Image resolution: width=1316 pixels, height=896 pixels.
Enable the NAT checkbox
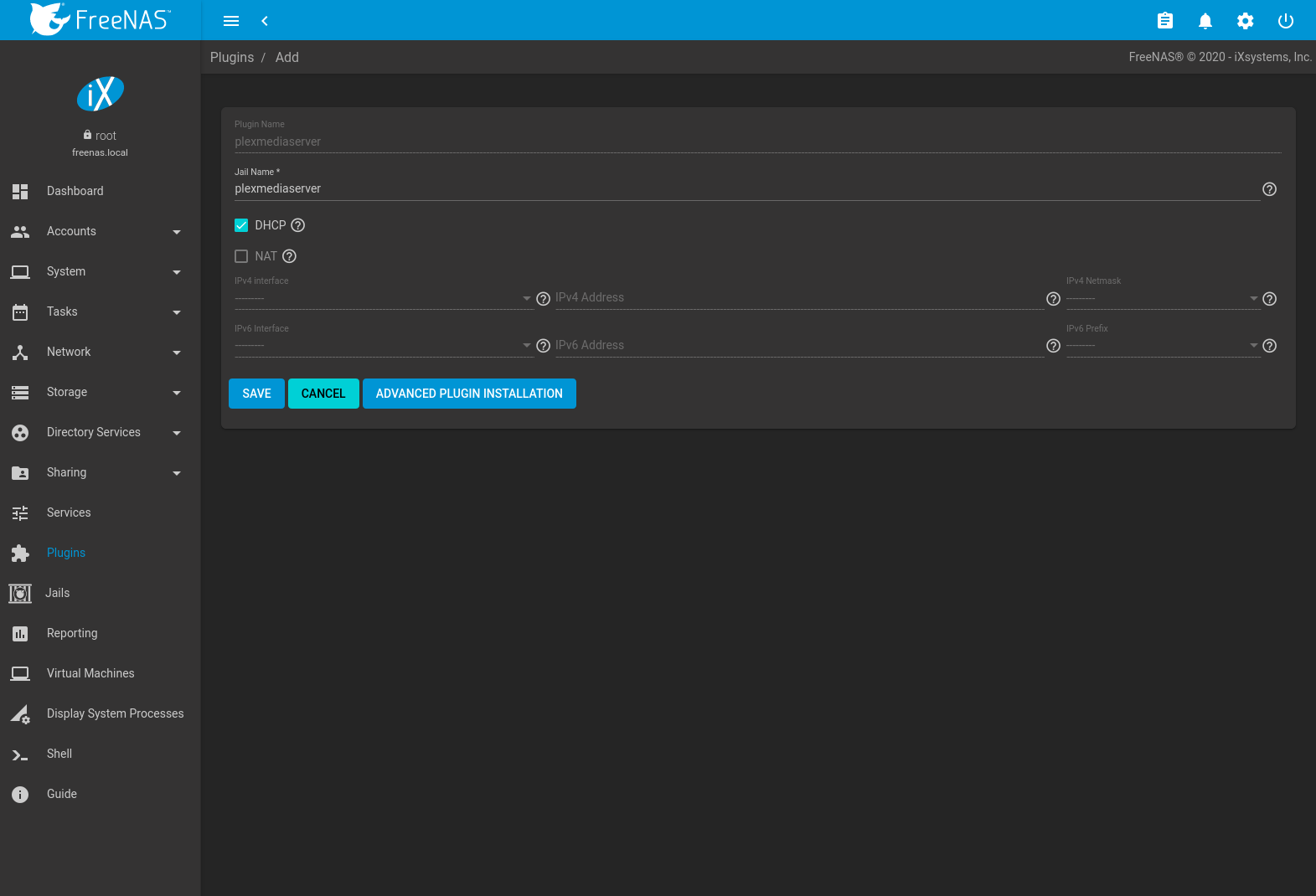[241, 256]
